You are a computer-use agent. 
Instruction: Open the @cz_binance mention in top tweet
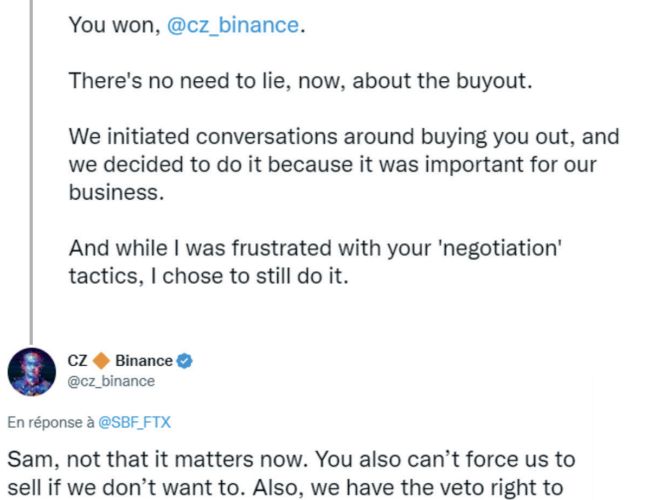(233, 25)
